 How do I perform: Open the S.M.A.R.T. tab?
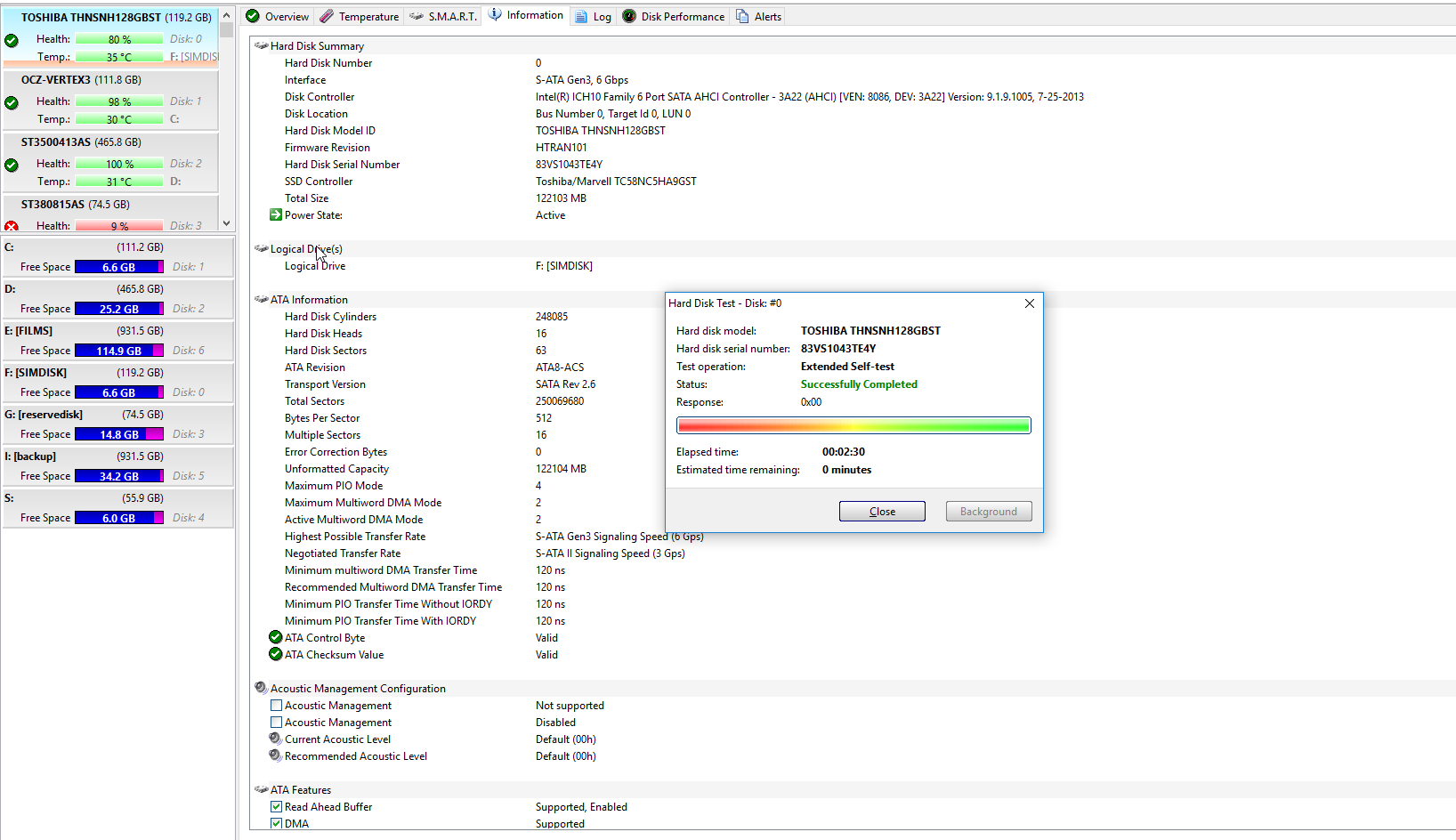pos(442,16)
